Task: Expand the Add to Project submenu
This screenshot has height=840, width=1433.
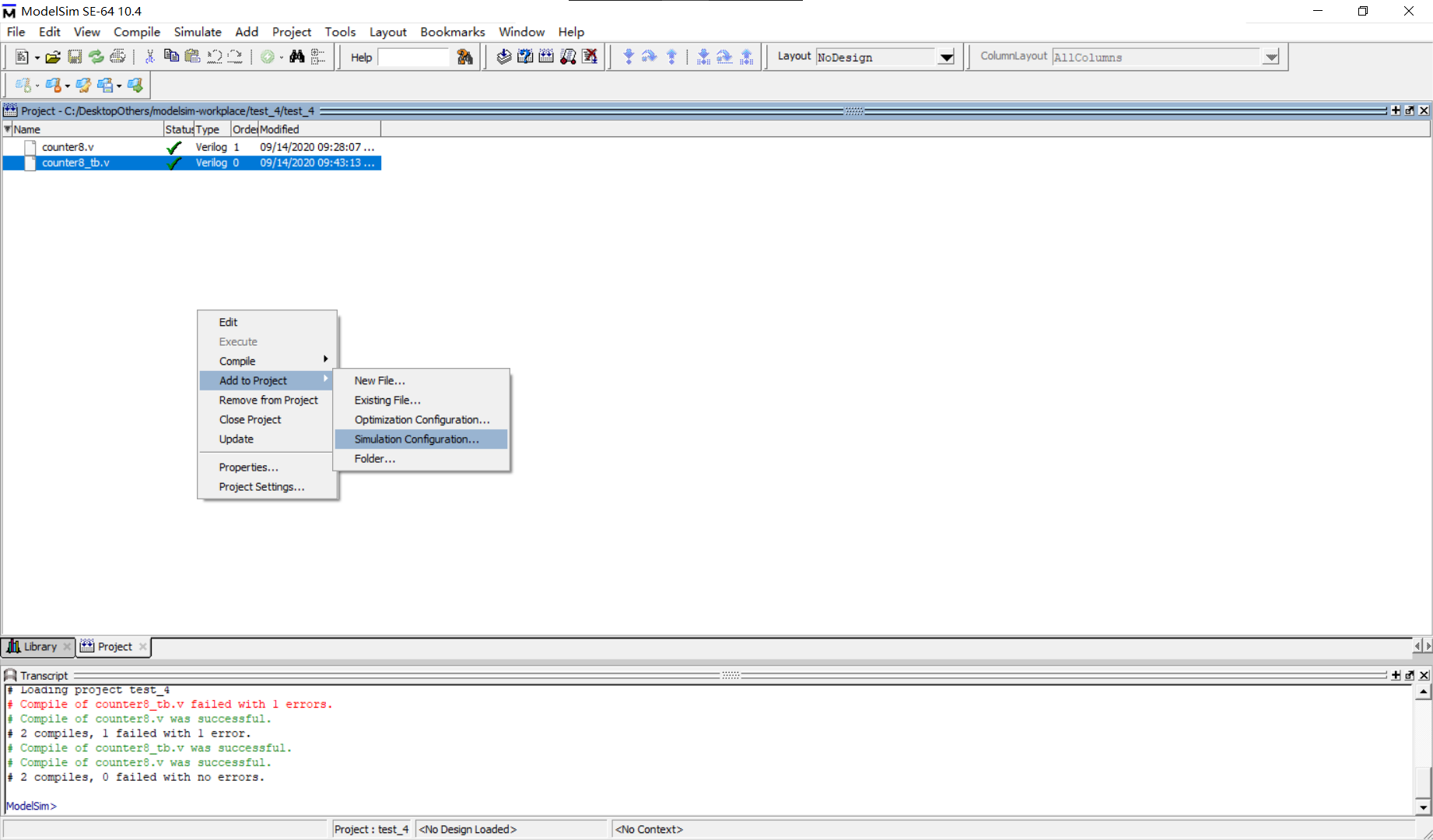Action: pos(267,381)
